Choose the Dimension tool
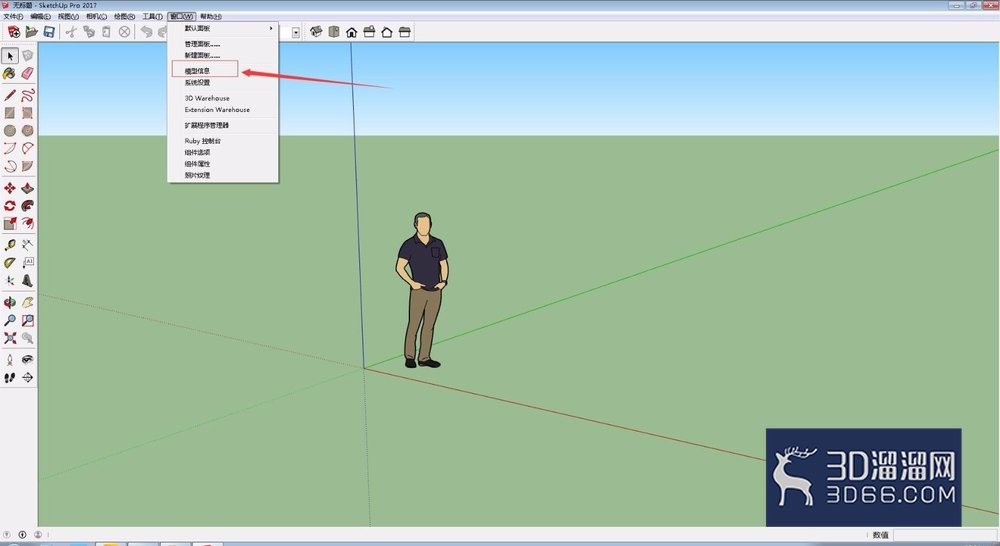Image resolution: width=1000 pixels, height=546 pixels. tap(27, 245)
